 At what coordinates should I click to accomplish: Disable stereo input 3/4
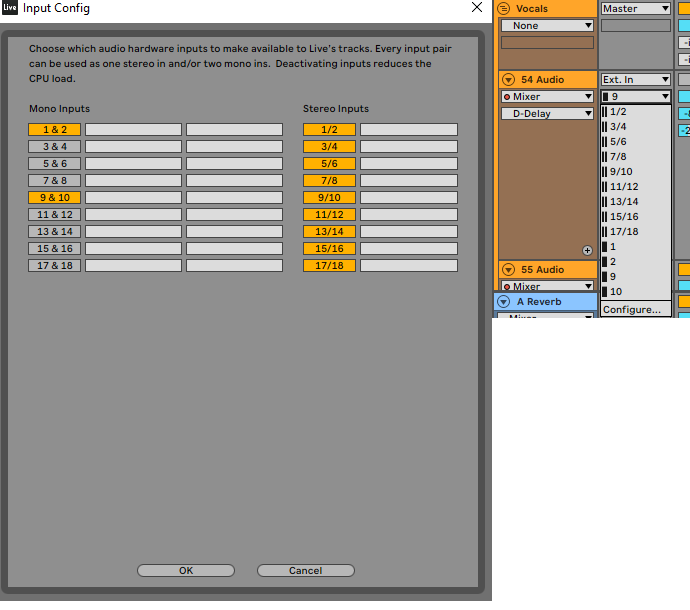[x=329, y=147]
